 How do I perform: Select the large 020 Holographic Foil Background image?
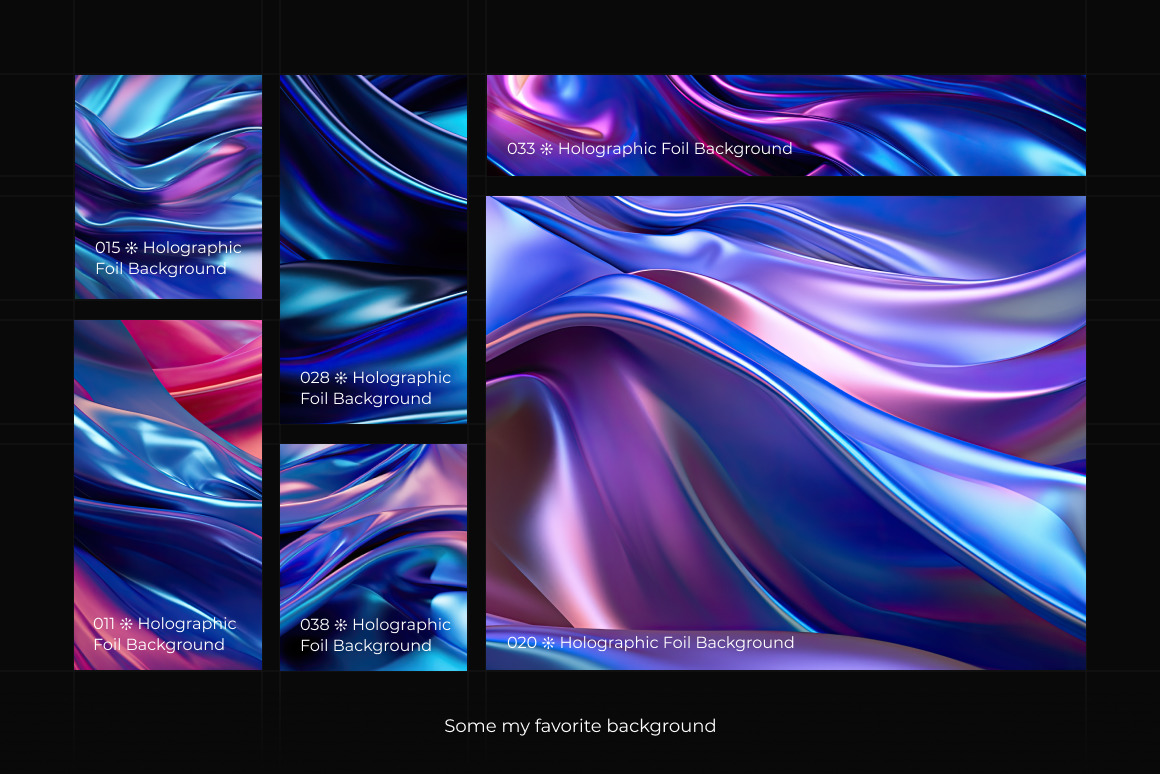(786, 433)
